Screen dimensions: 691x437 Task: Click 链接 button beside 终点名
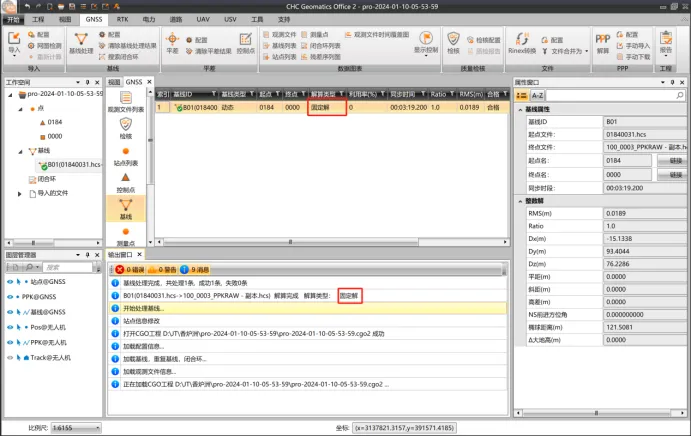click(671, 175)
